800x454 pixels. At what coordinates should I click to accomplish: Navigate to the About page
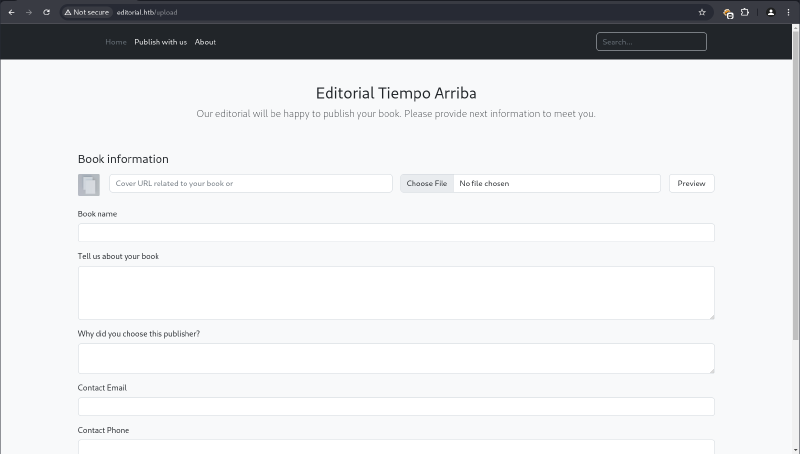205,42
